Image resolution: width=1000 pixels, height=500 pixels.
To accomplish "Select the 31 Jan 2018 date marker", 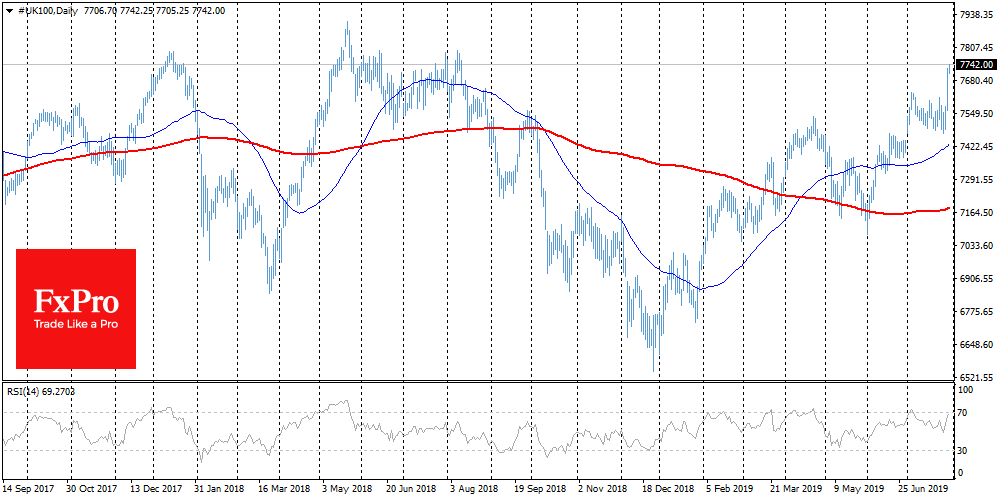I will tap(221, 491).
